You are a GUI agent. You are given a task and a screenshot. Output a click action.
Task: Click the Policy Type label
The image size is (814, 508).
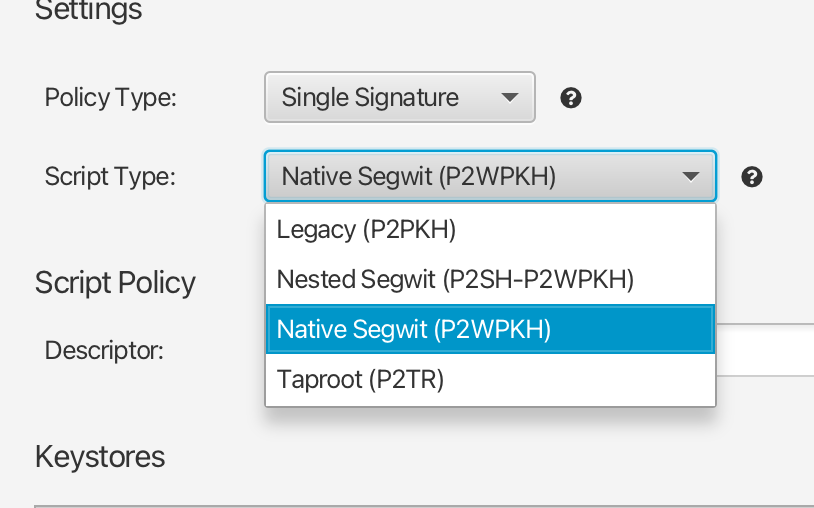point(110,98)
